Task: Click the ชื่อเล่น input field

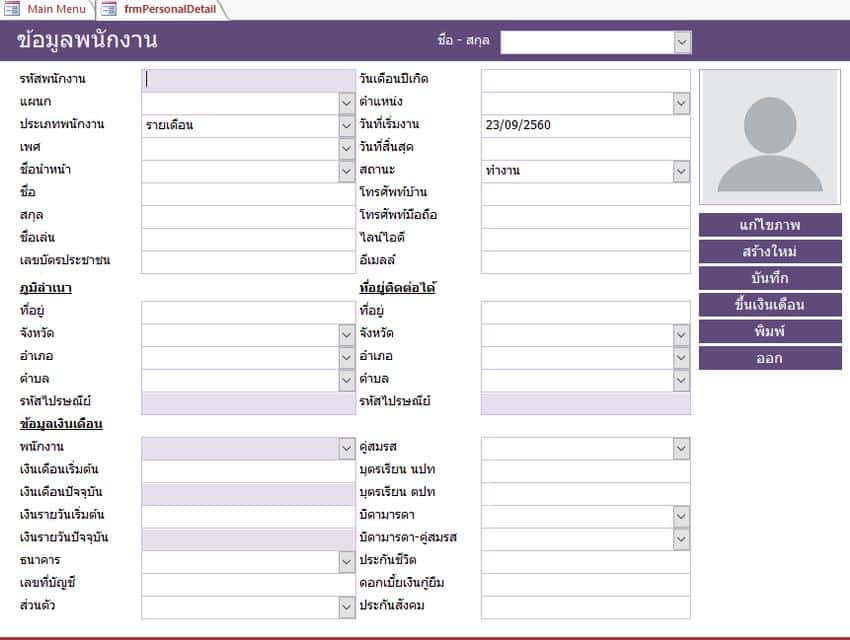Action: click(x=248, y=240)
